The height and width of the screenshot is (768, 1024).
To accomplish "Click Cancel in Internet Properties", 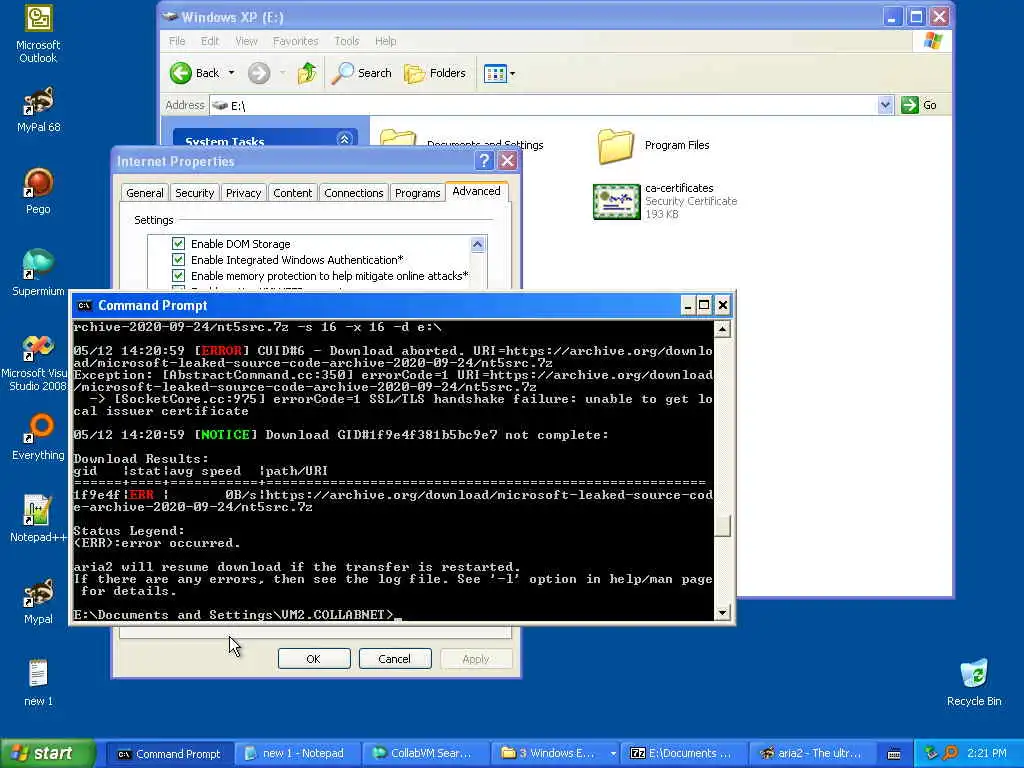I will [394, 659].
